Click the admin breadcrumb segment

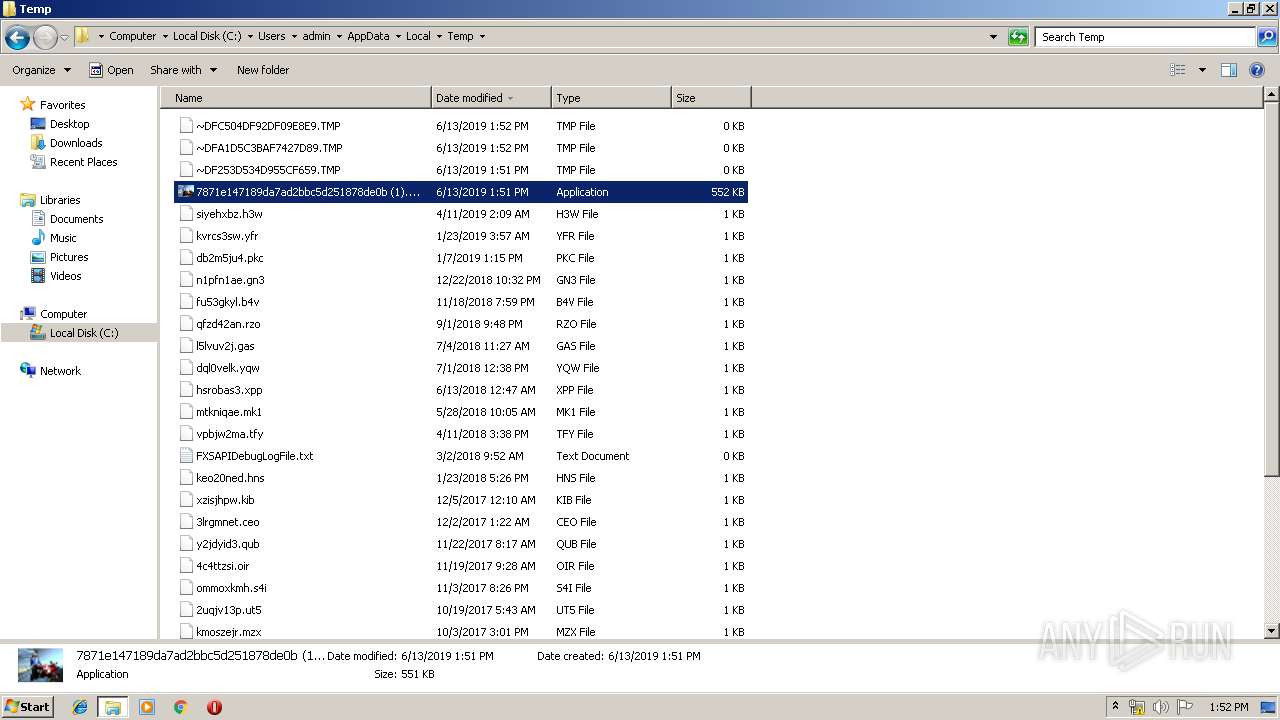tap(316, 36)
